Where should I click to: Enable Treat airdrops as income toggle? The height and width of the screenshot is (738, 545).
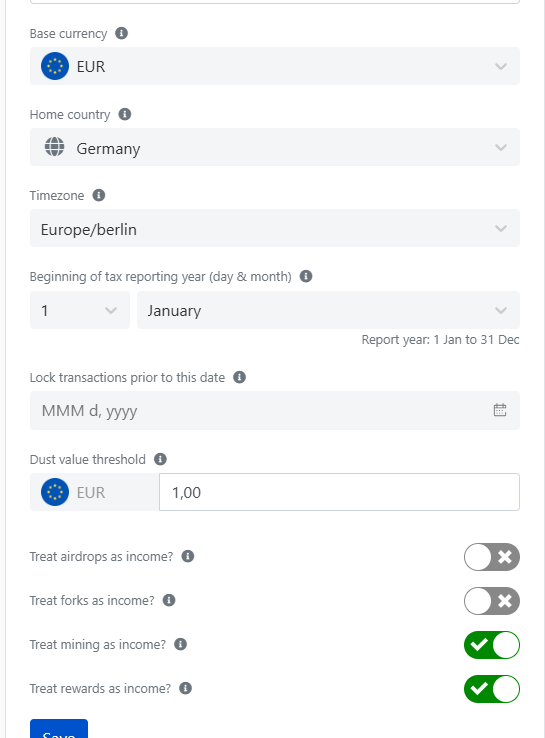[492, 557]
